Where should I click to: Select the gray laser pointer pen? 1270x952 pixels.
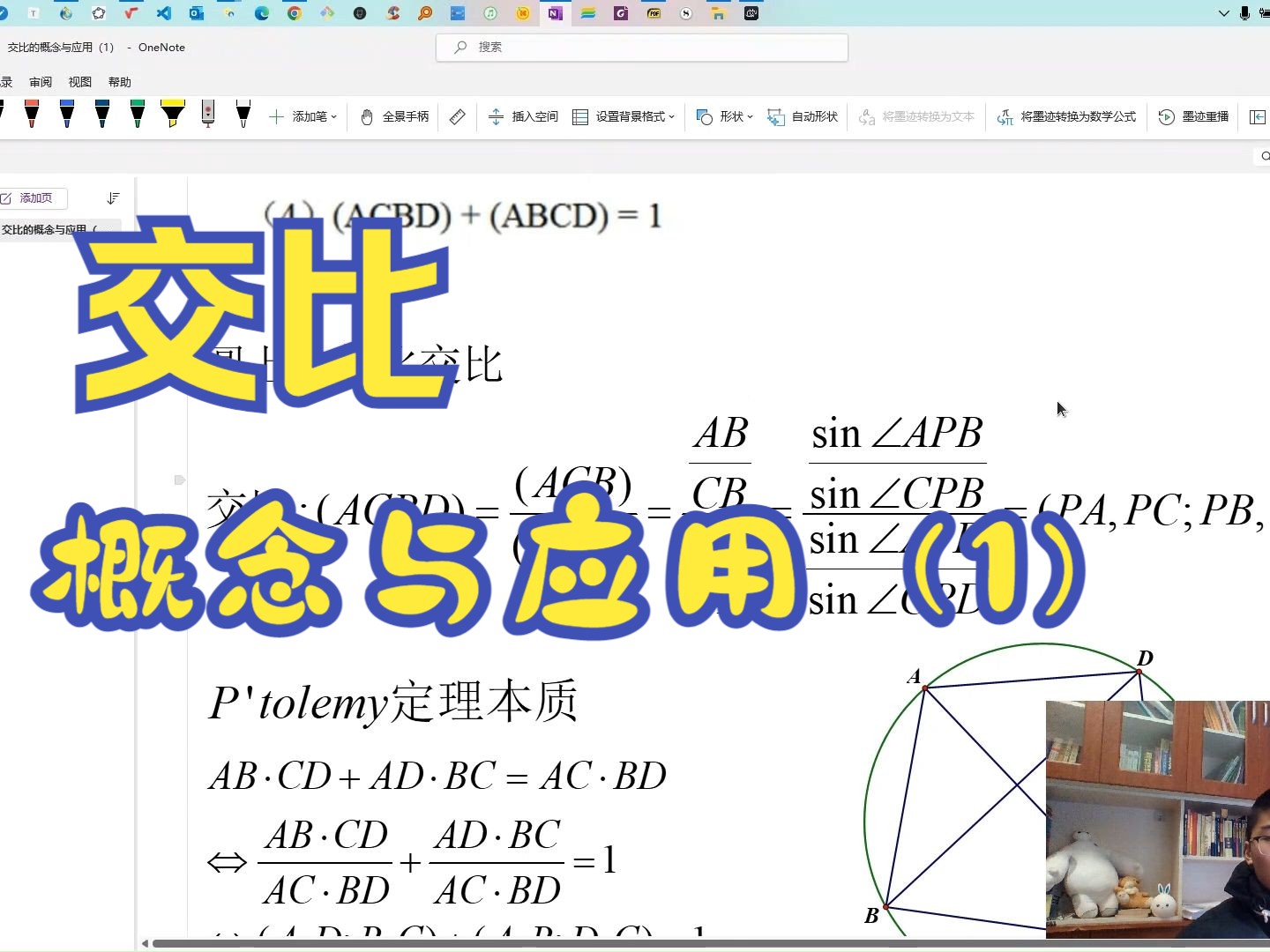point(208,115)
